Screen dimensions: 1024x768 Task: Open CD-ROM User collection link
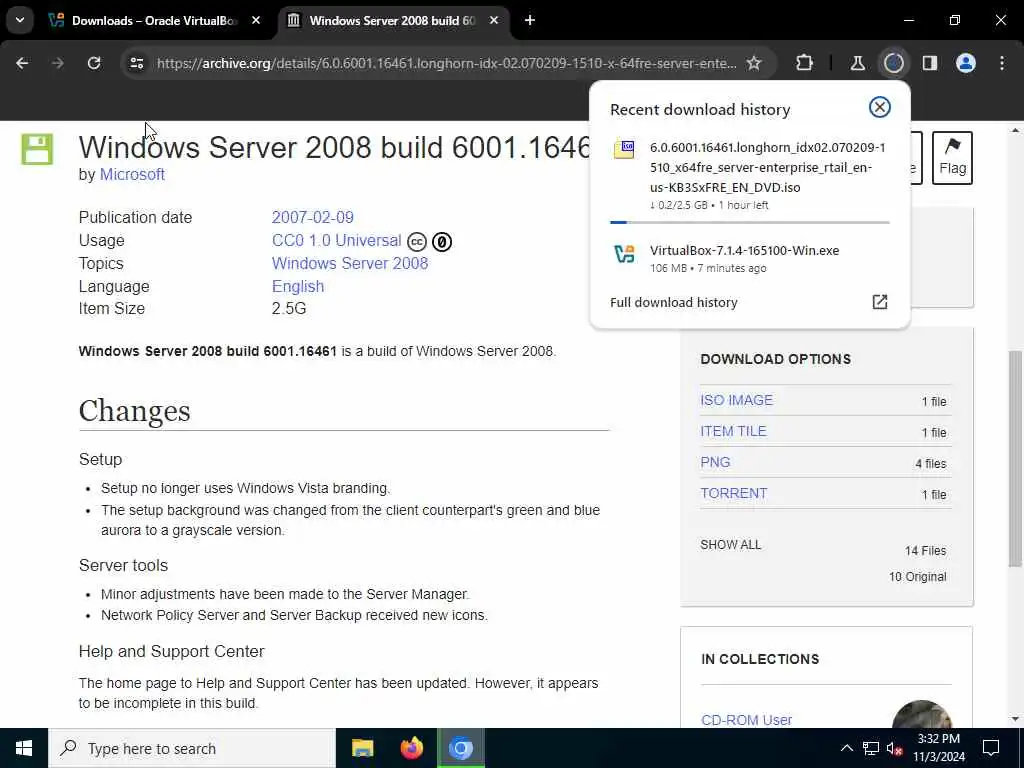click(746, 720)
